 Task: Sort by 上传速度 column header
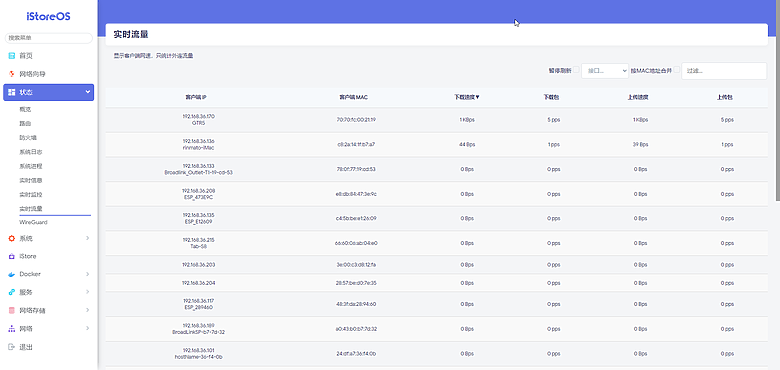638,97
